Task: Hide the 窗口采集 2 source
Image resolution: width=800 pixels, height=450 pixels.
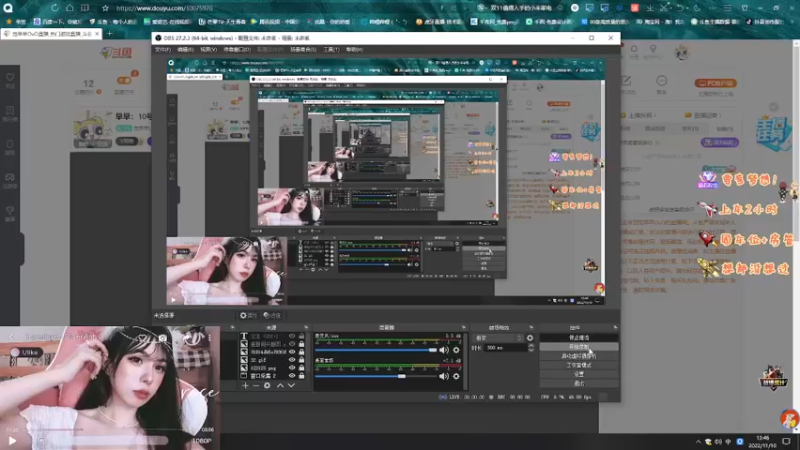Action: pos(292,376)
